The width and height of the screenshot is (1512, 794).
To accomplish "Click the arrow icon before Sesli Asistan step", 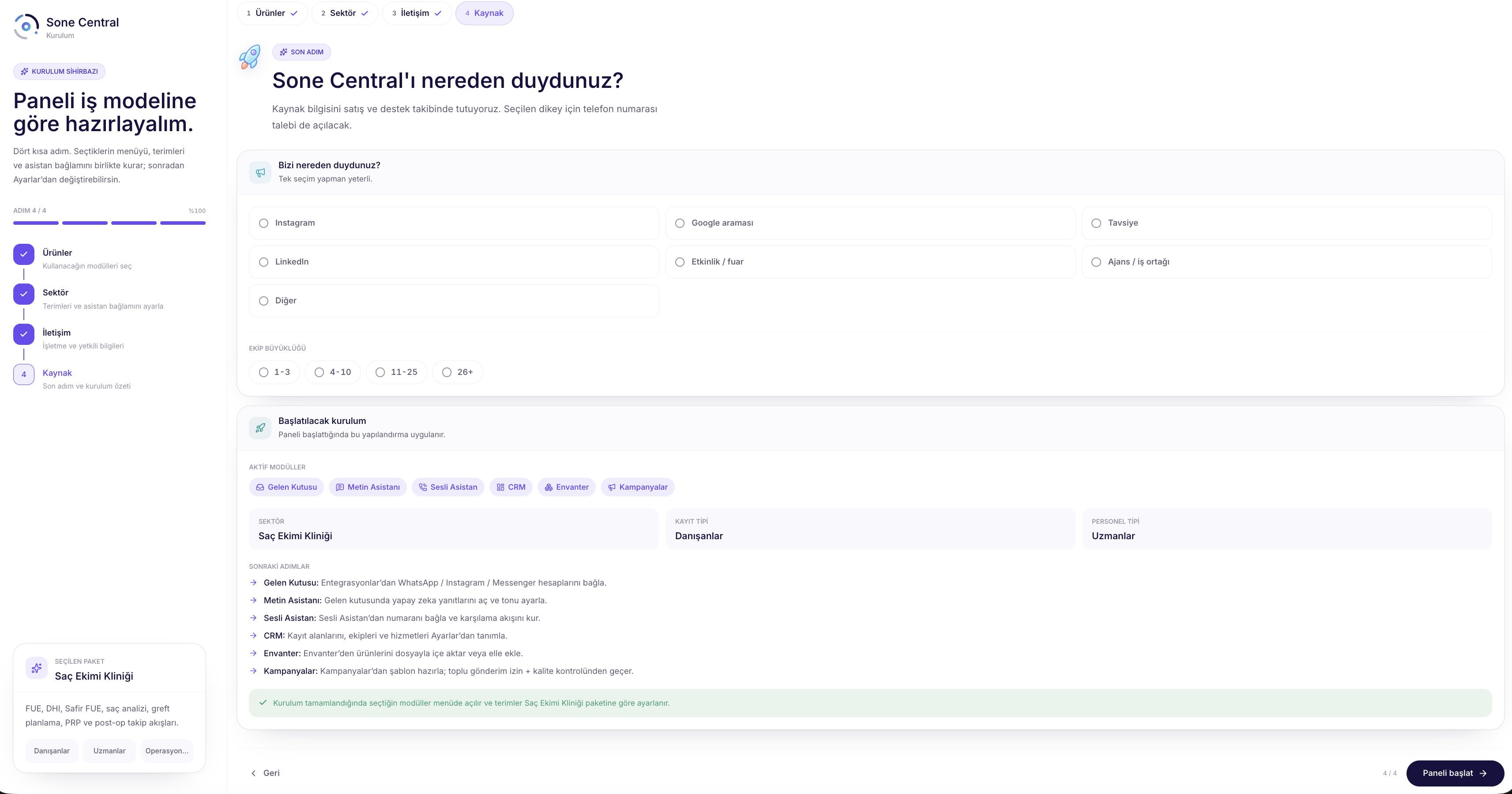I will click(254, 618).
